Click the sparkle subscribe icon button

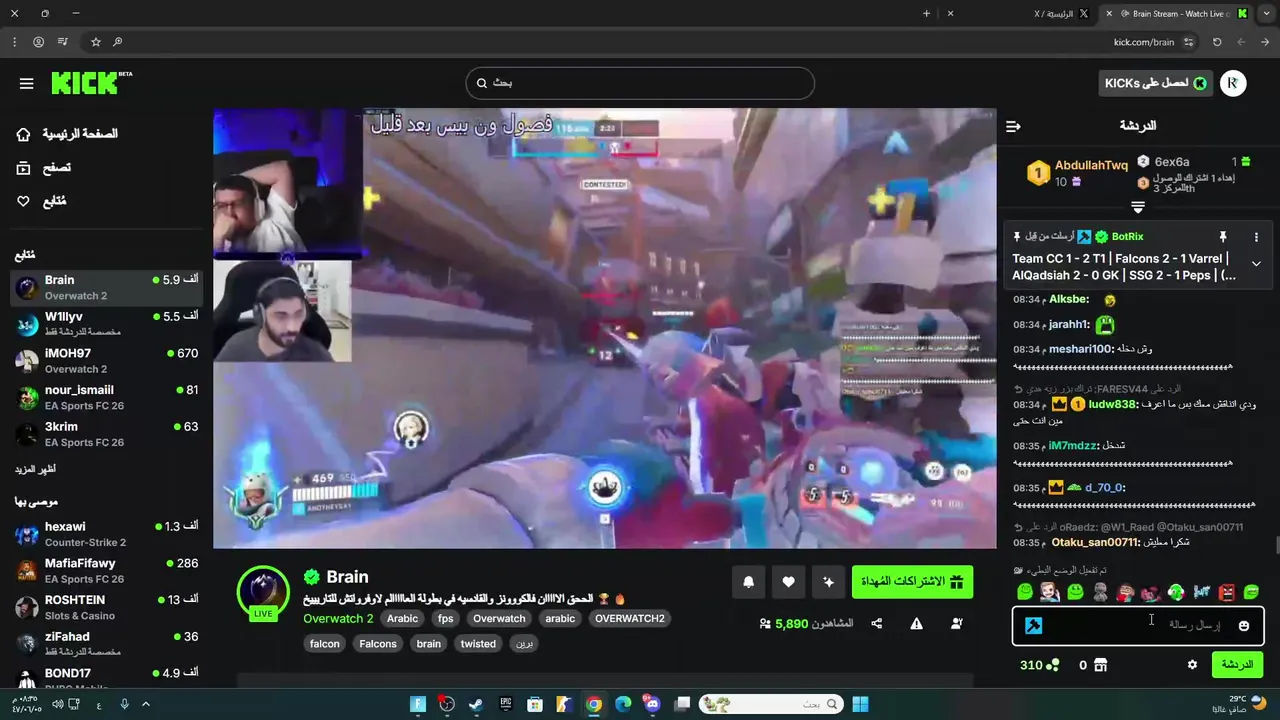click(828, 582)
